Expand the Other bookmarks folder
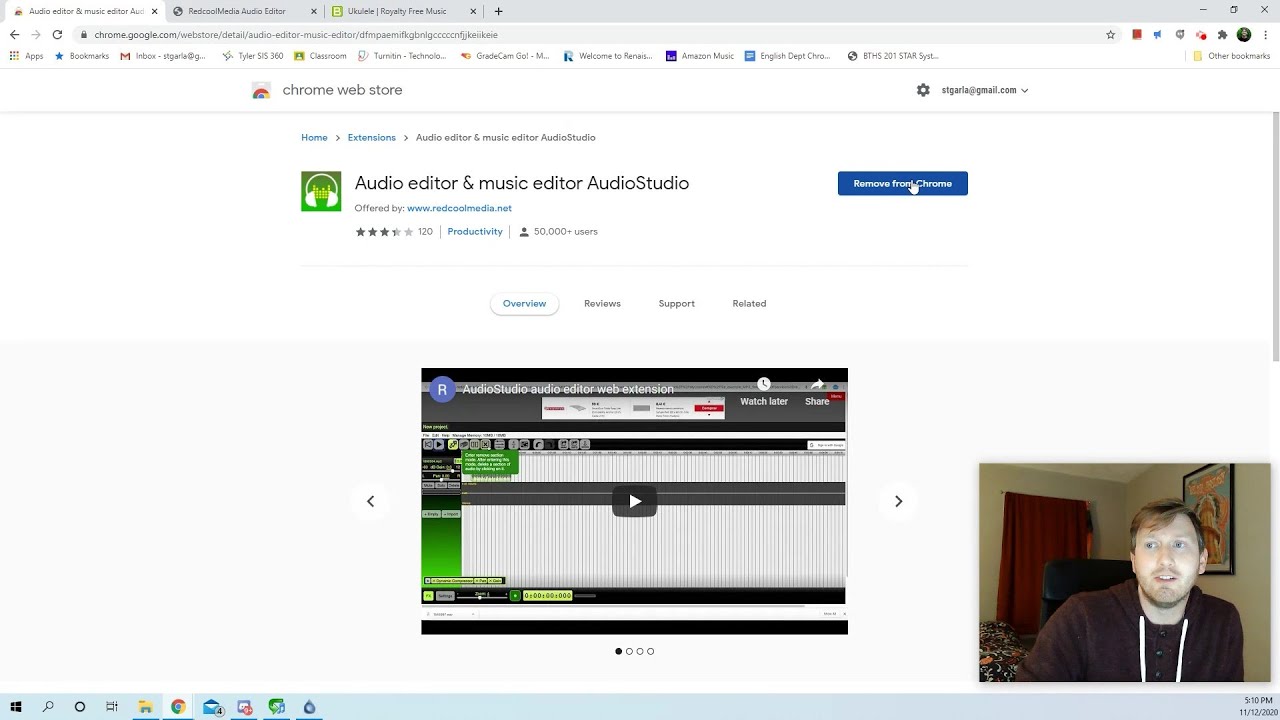The width and height of the screenshot is (1280, 720). 1231,56
